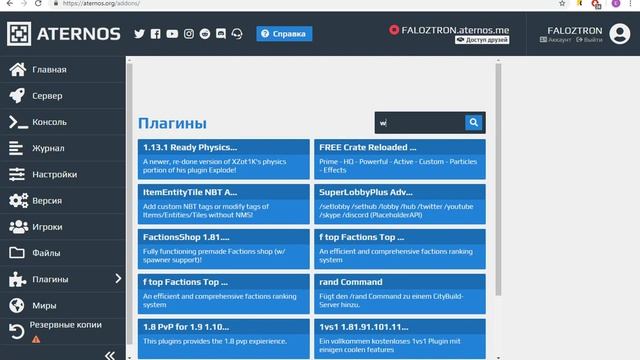The width and height of the screenshot is (640, 360).
Task: Click the backups warning triangle icon
Action: (36, 339)
